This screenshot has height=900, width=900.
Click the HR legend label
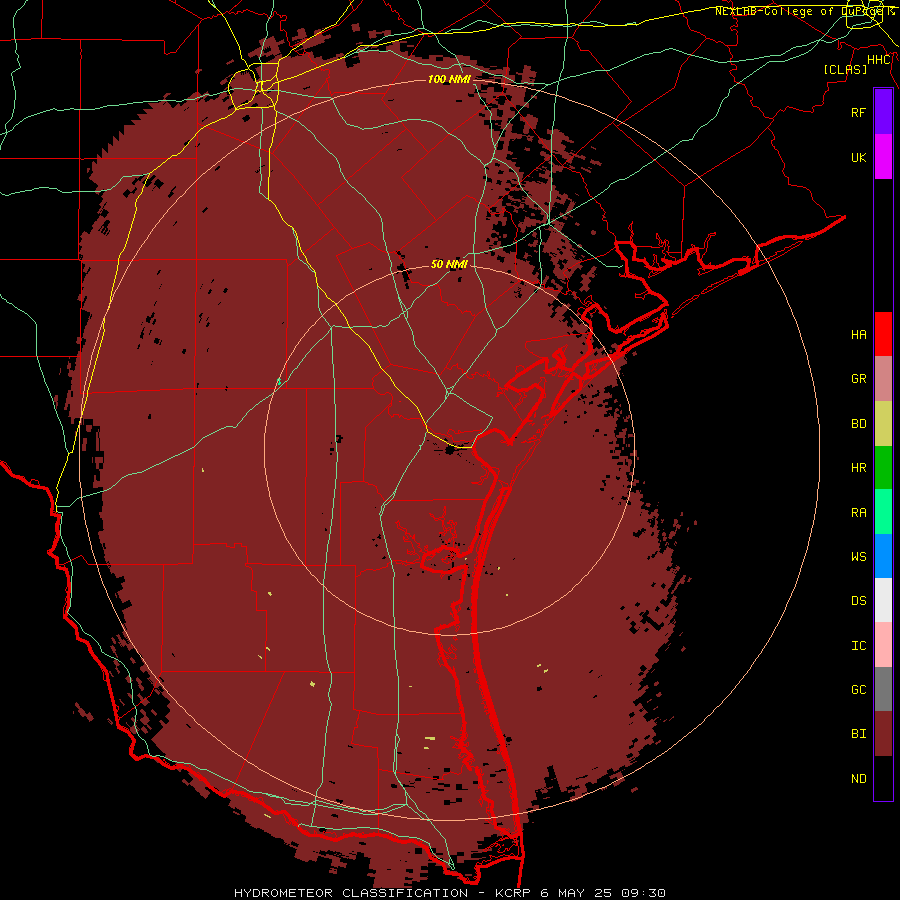pyautogui.click(x=858, y=468)
